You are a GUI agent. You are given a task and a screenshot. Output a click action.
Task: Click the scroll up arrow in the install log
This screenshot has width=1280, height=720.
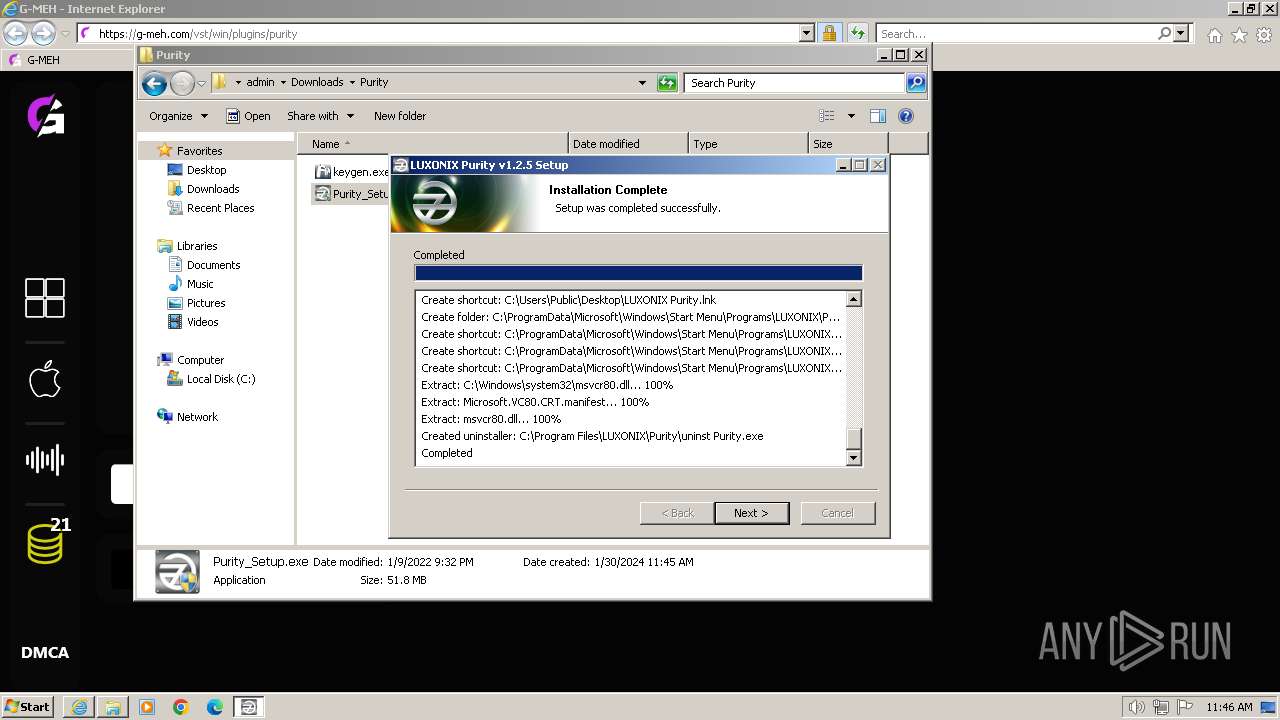coord(853,299)
